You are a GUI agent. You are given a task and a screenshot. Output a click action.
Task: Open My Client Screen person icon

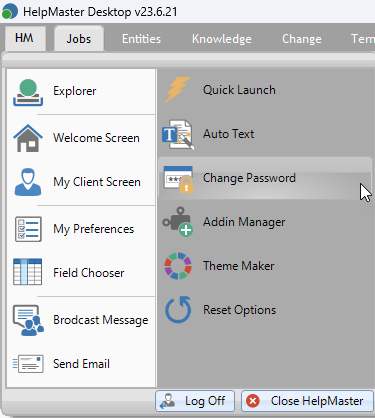pos(28,182)
